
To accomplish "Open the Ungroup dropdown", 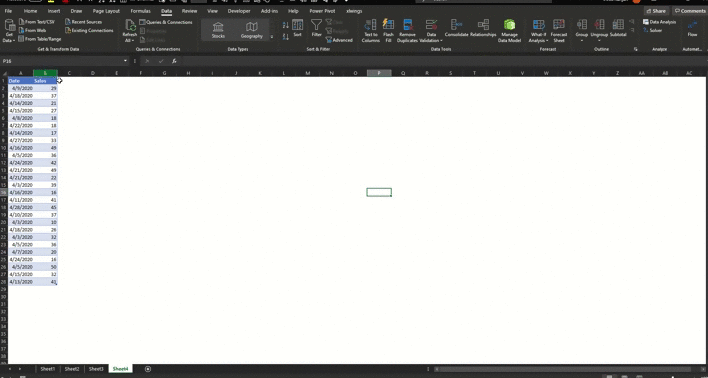I will click(599, 31).
